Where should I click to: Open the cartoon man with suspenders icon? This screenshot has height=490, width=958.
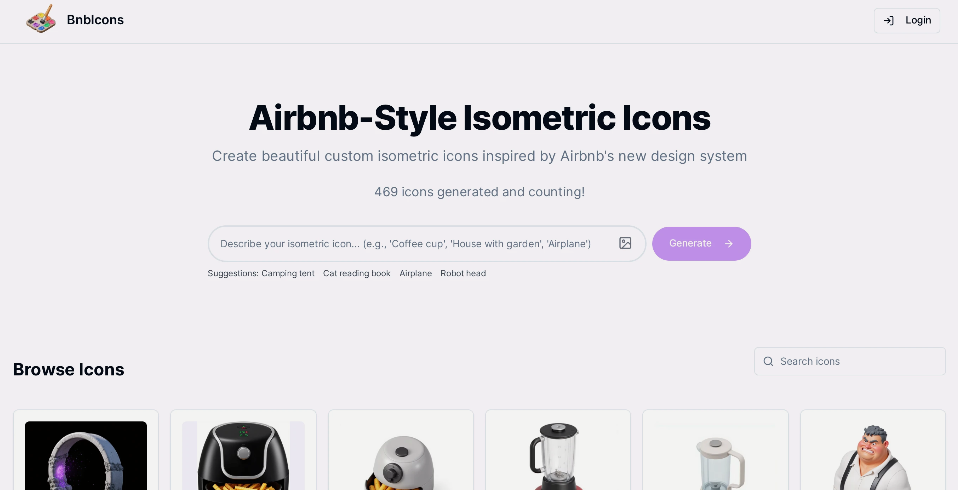click(872, 455)
